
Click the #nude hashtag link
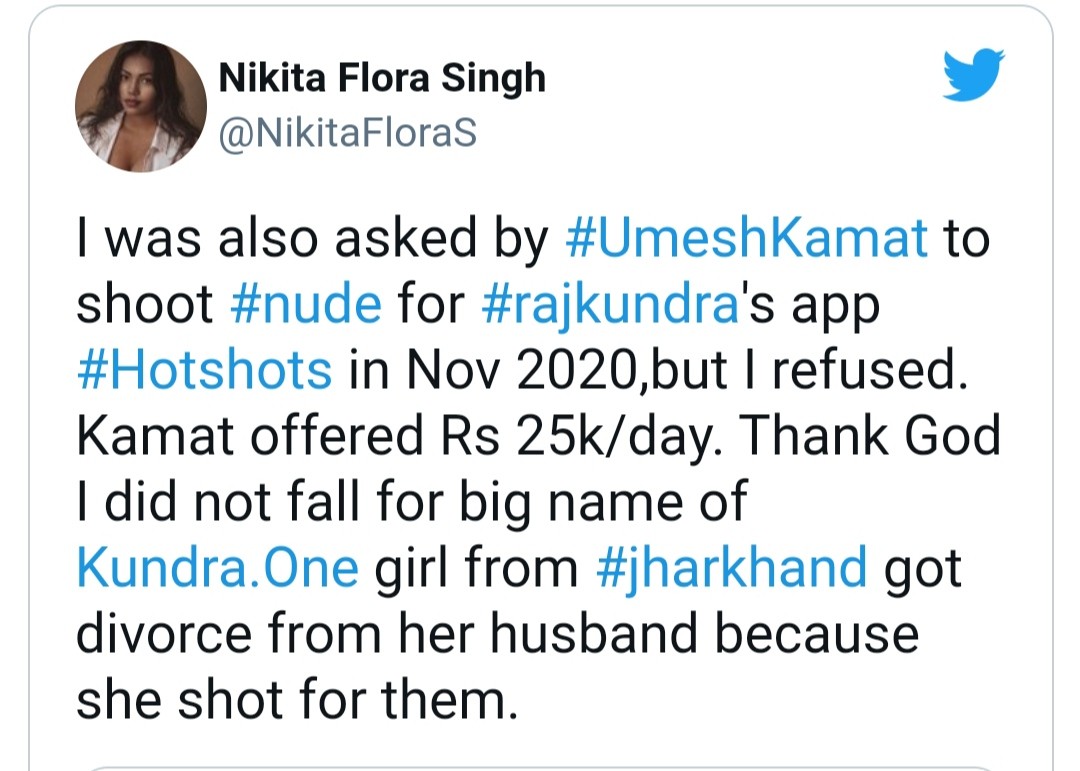(304, 306)
